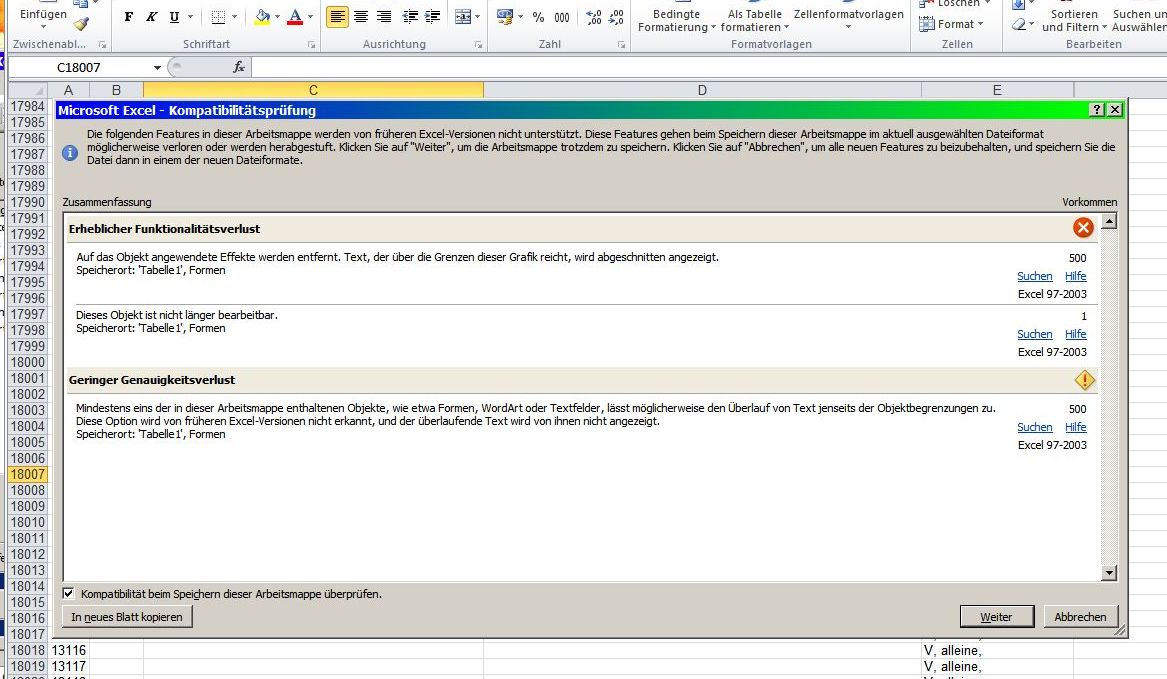
Task: Click the font color A icon
Action: coord(295,16)
